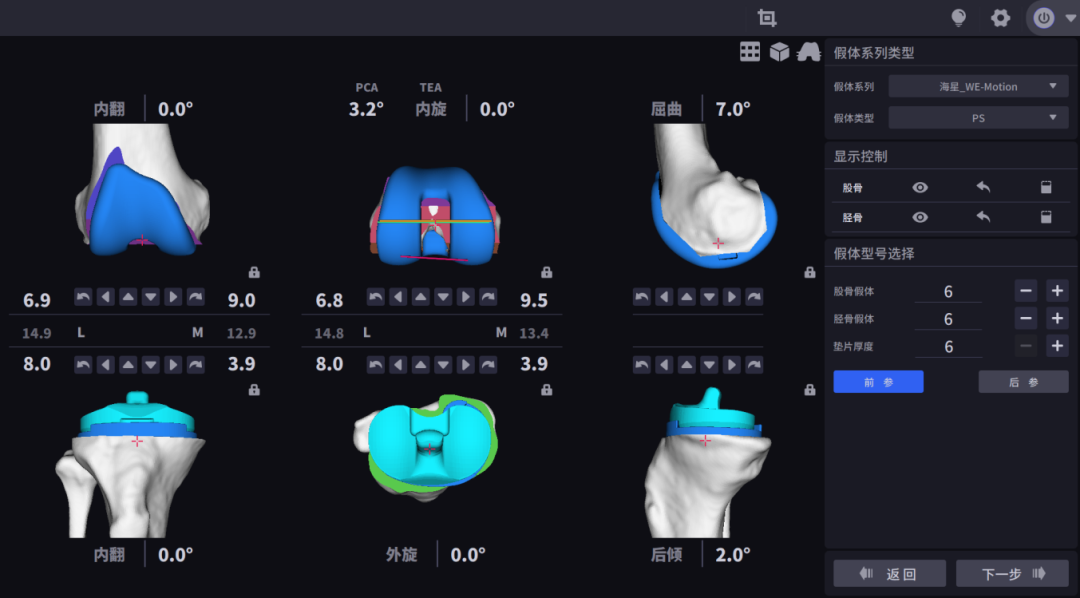Click the 屈曲 7.0° flexion value
Viewport: 1080px width, 598px height.
[x=733, y=109]
